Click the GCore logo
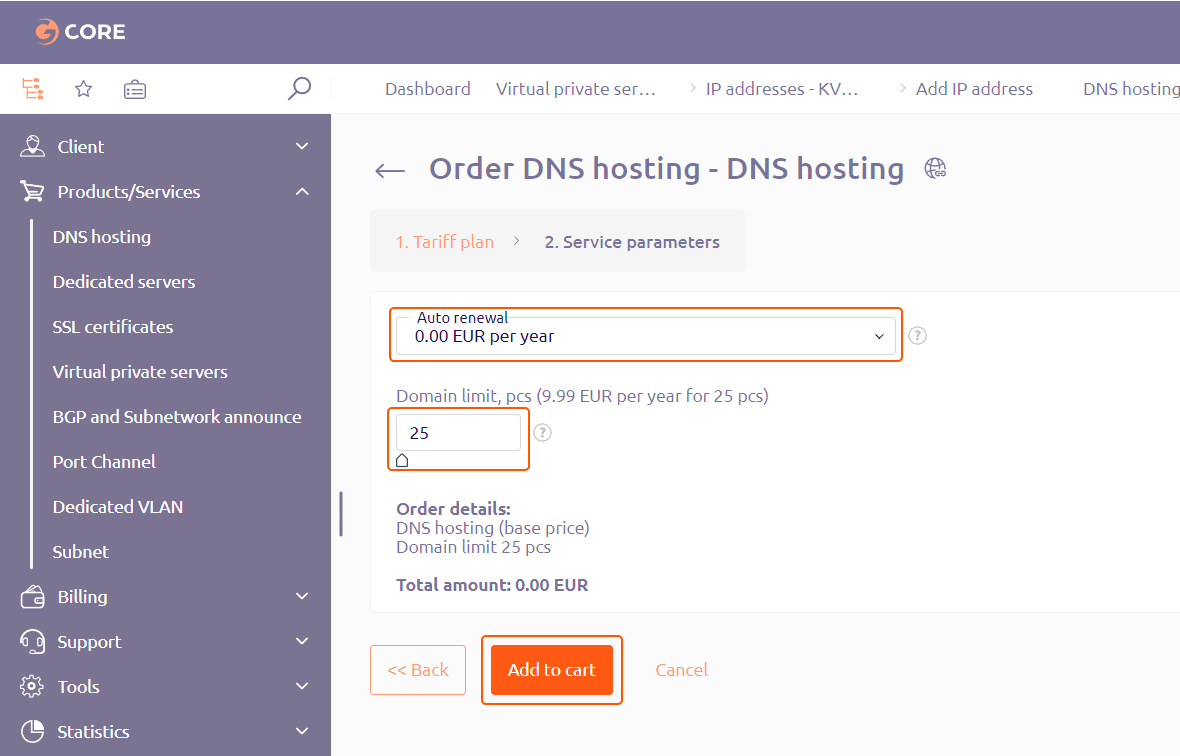Viewport: 1180px width, 756px height. pyautogui.click(x=81, y=32)
